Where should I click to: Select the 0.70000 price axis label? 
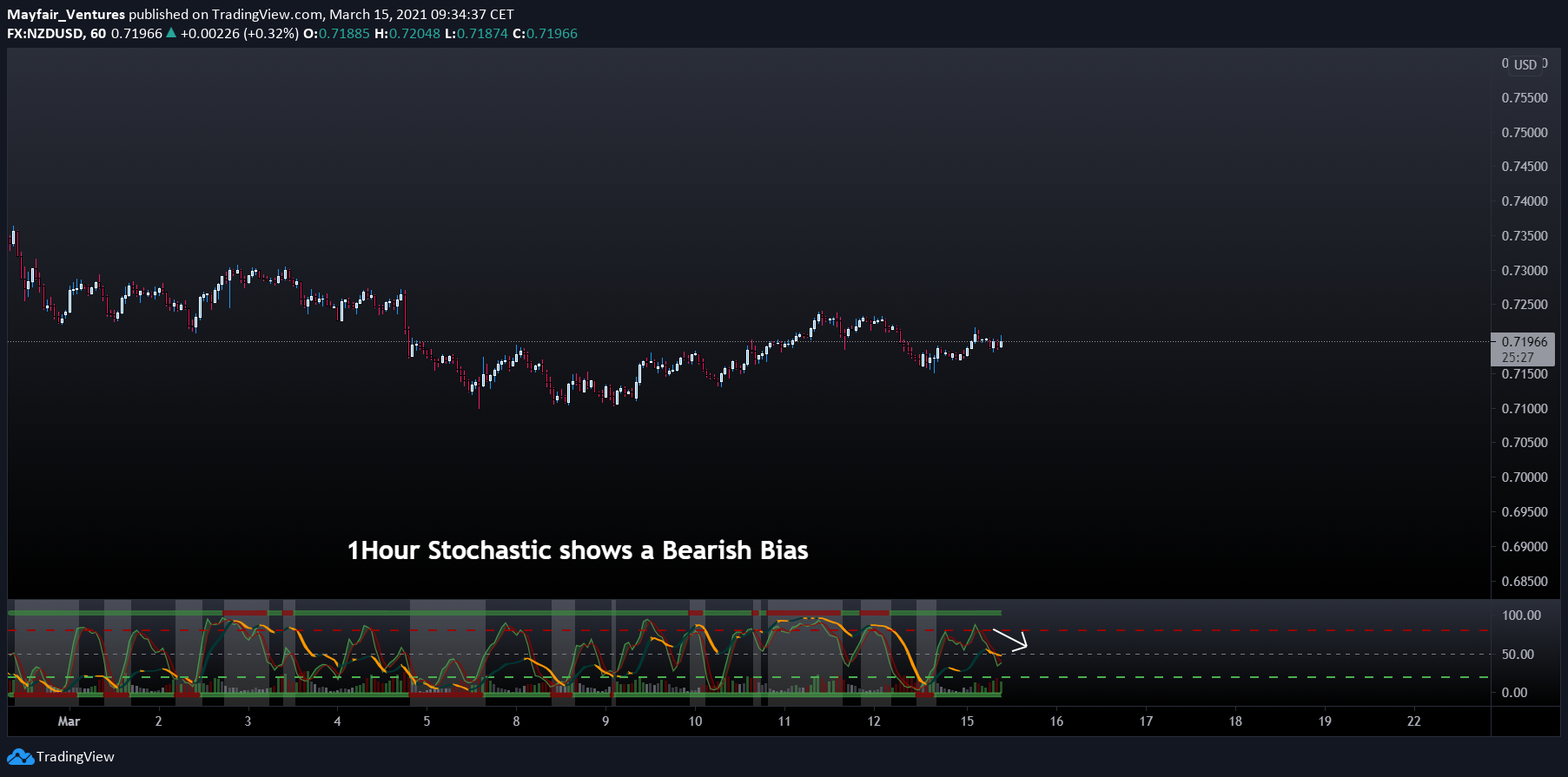(x=1525, y=477)
